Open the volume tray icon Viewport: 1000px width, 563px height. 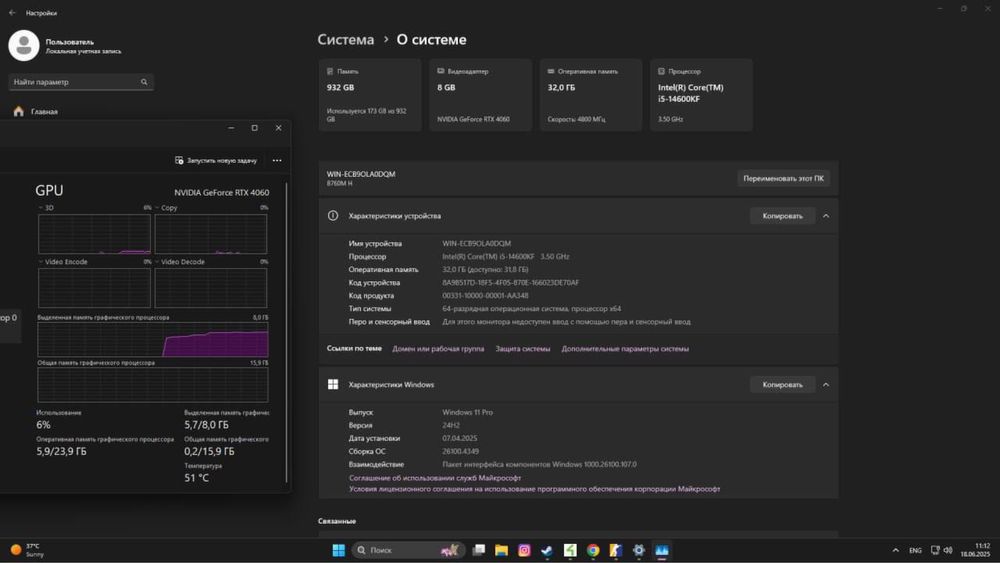click(x=948, y=550)
